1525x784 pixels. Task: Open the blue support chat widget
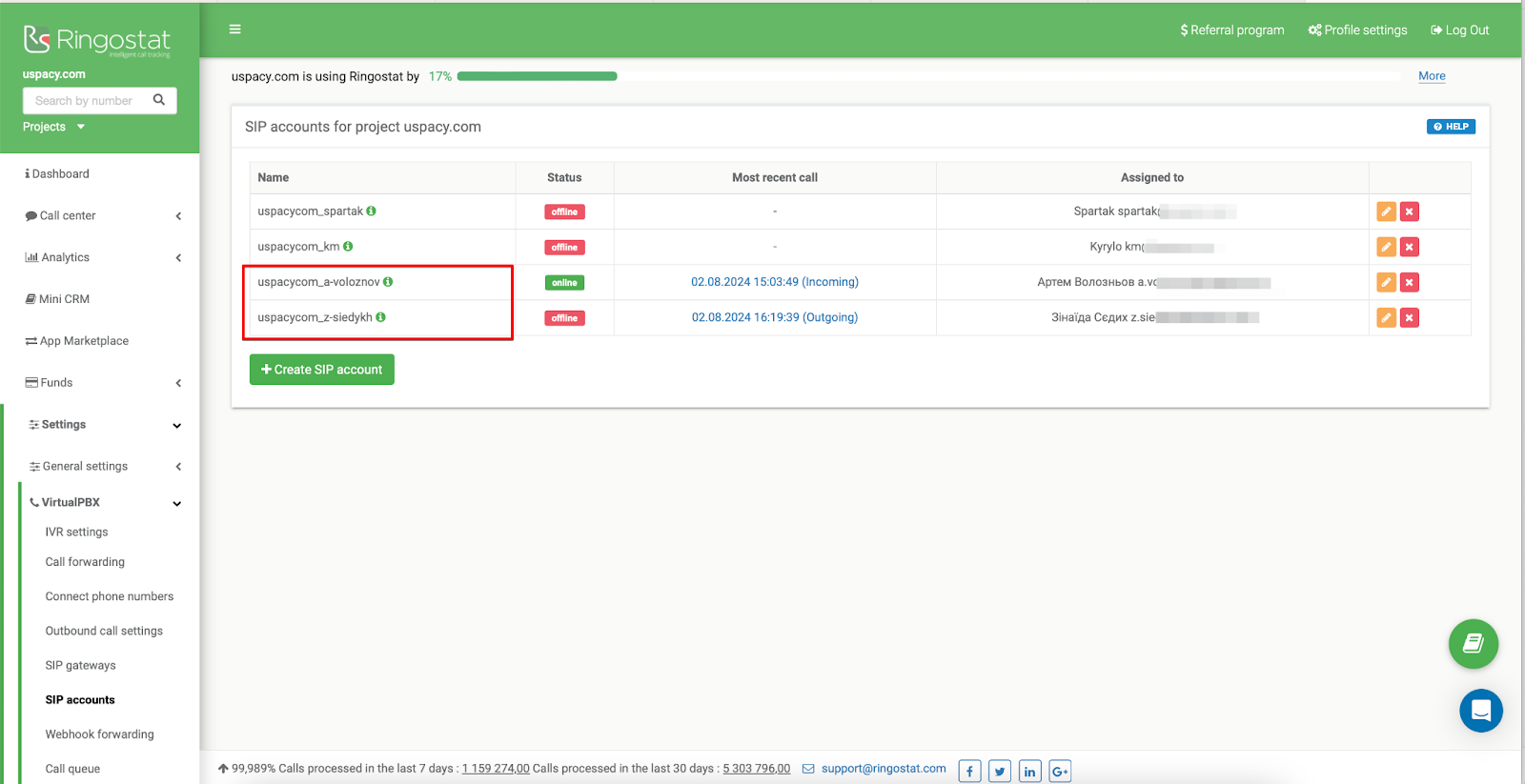click(x=1481, y=711)
